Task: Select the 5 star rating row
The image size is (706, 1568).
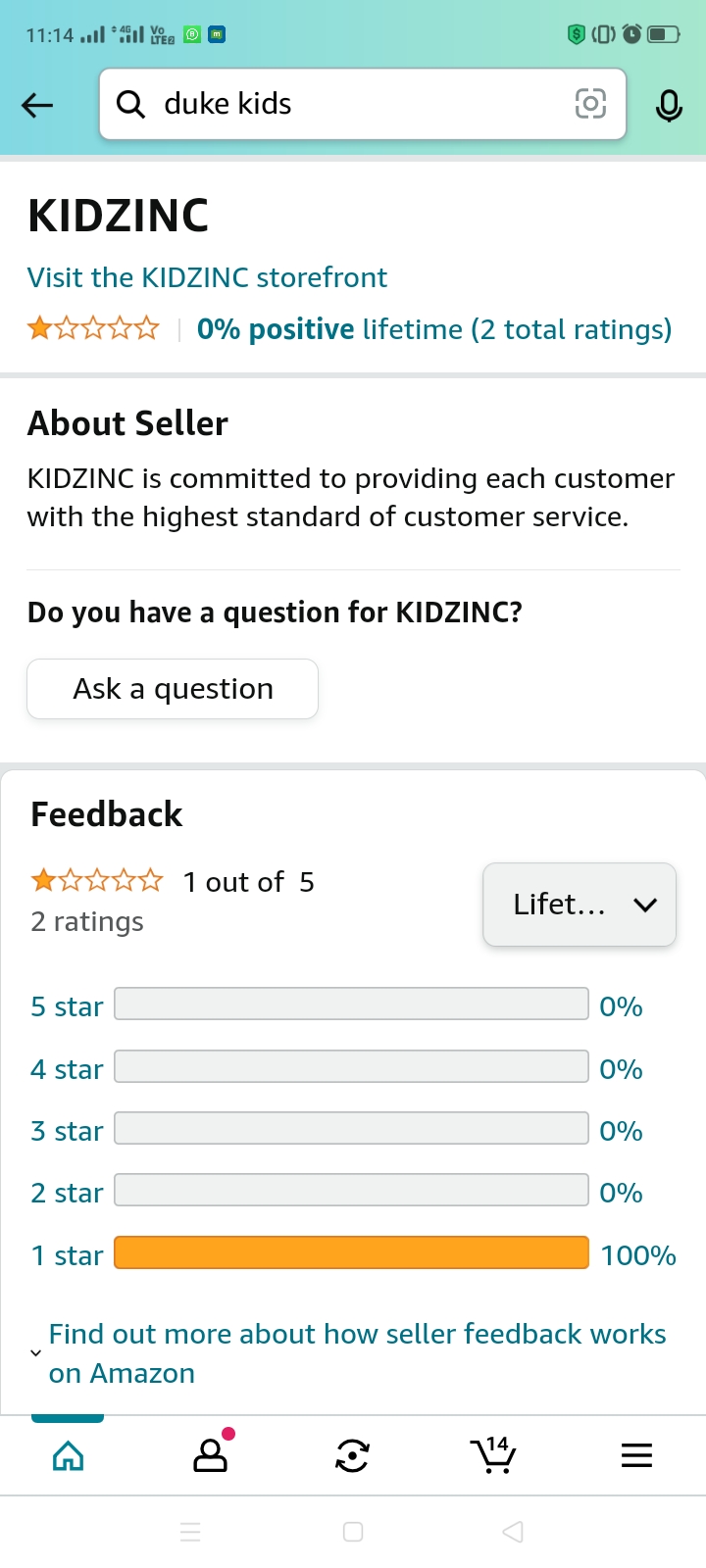Action: click(351, 1004)
